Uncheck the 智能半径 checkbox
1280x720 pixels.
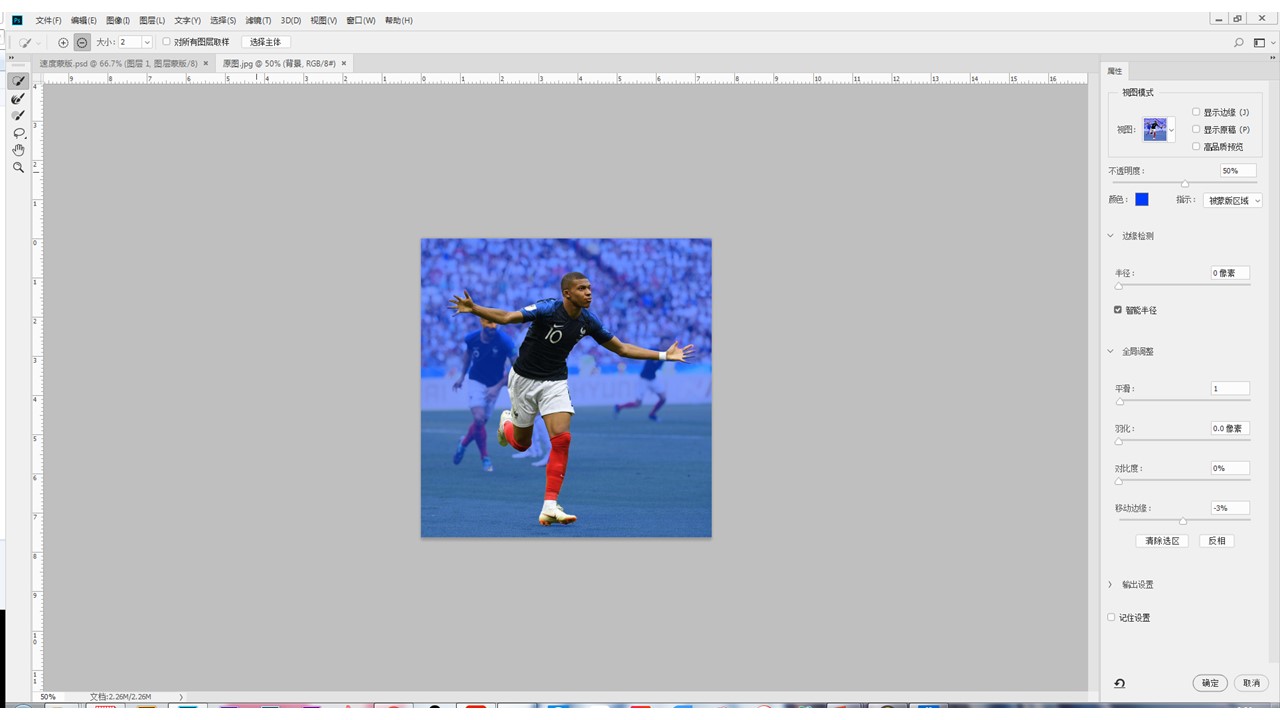click(1118, 310)
